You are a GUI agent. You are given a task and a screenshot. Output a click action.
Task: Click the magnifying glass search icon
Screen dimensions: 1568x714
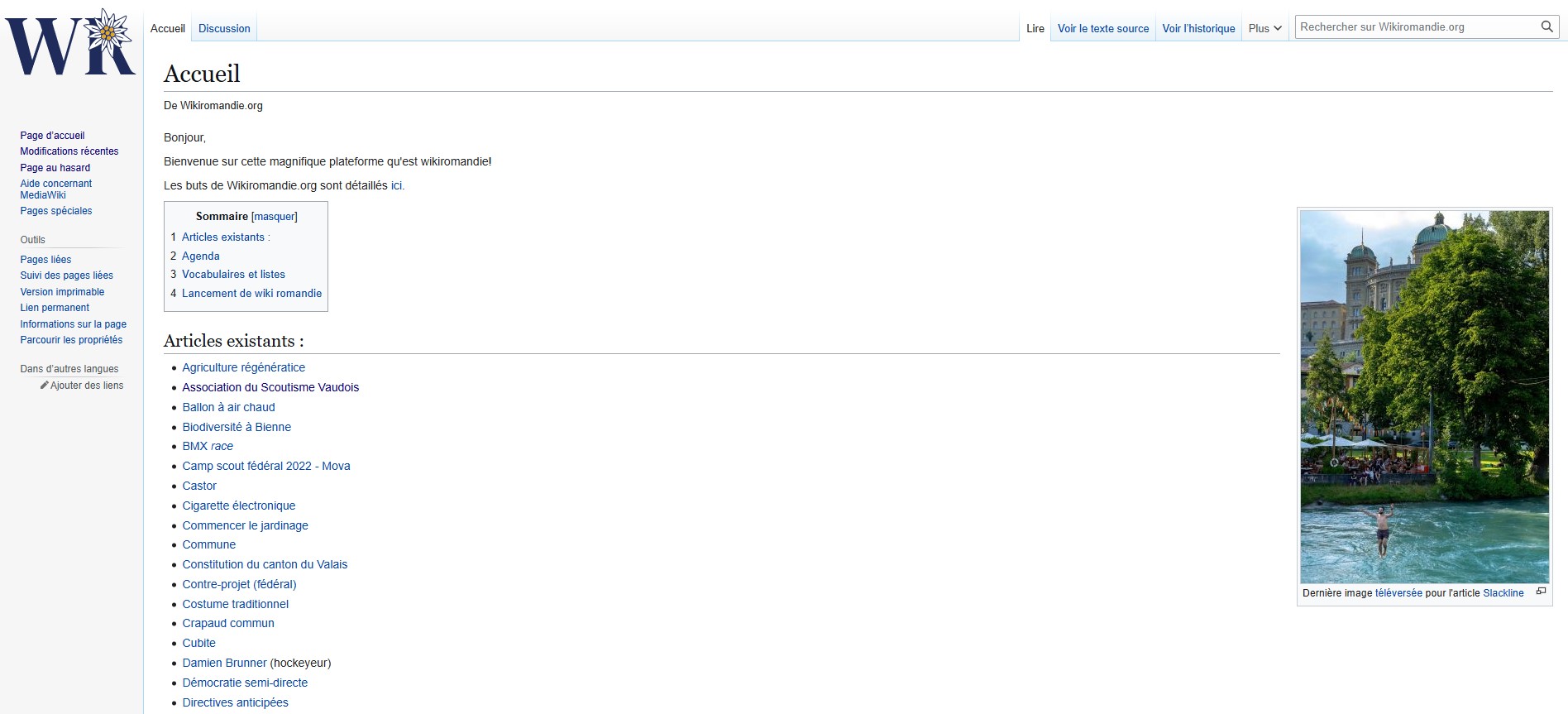click(1546, 27)
